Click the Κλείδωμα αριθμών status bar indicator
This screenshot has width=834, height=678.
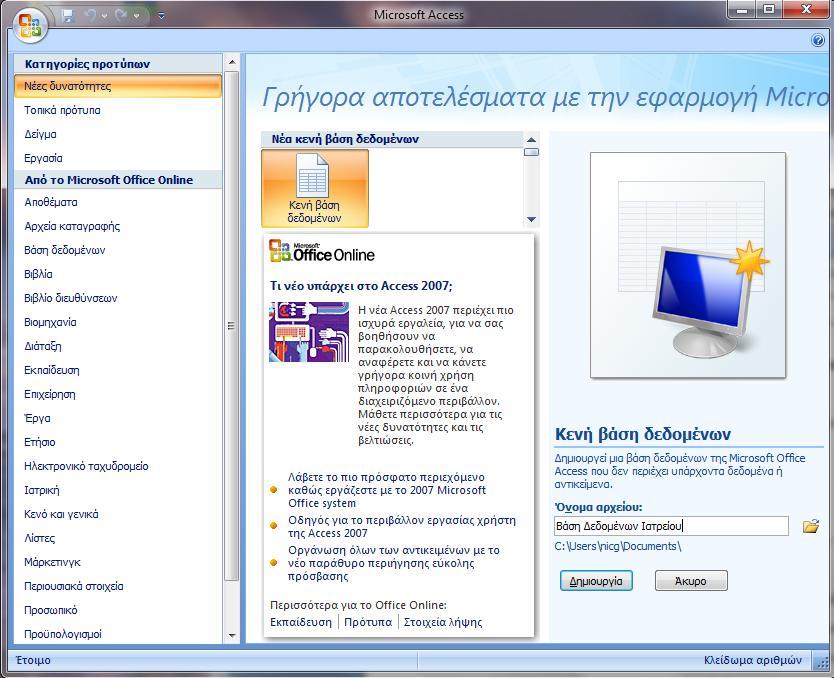753,660
